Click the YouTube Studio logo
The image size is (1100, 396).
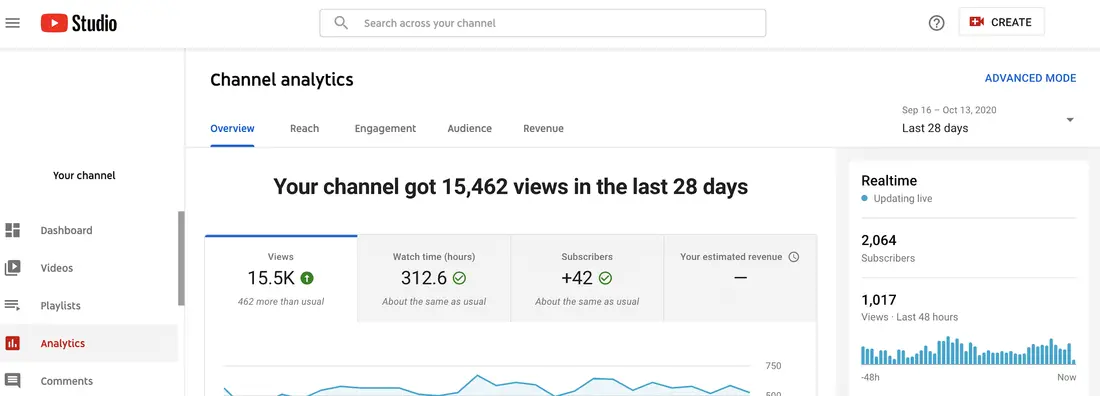click(x=79, y=23)
